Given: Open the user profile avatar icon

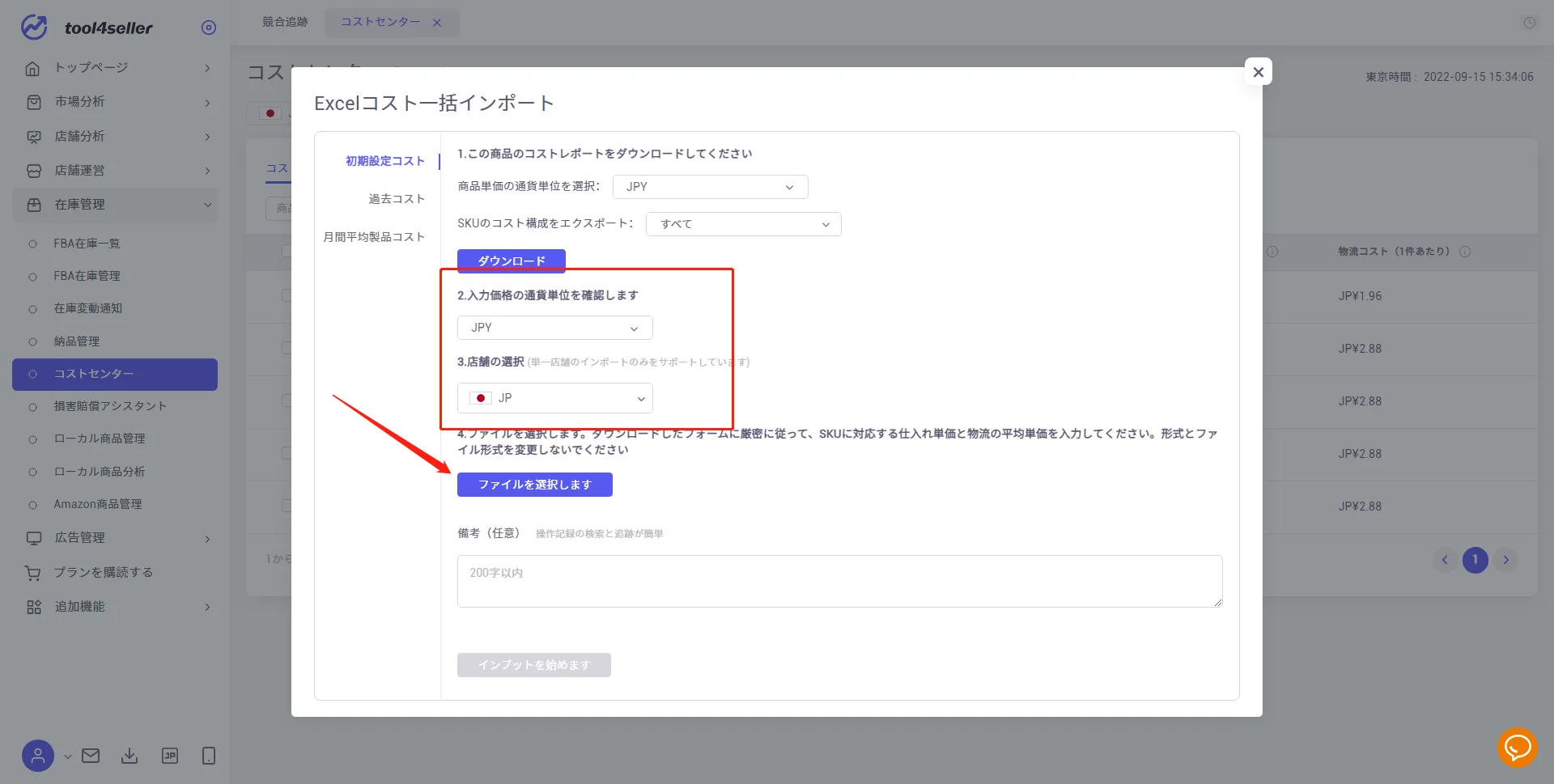Looking at the screenshot, I should [37, 756].
